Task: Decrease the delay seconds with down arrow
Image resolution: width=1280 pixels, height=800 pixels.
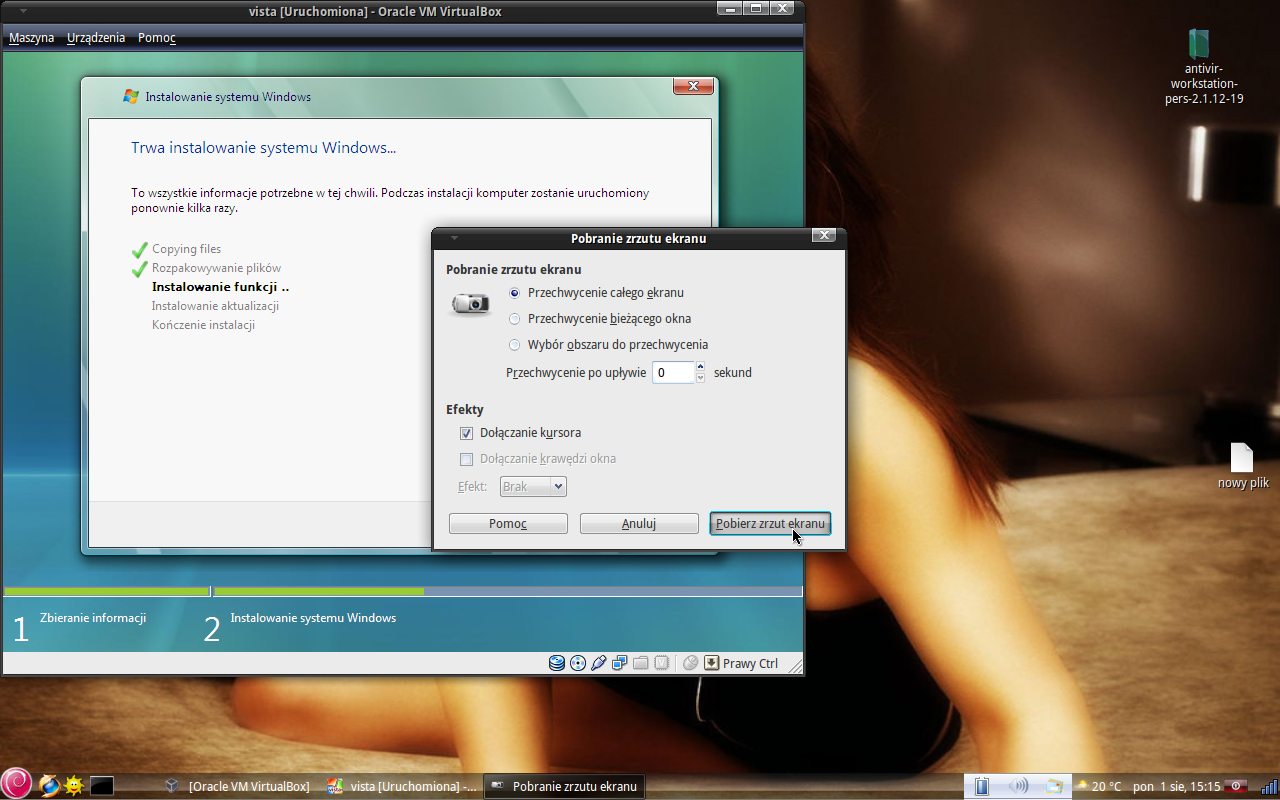Action: 700,378
